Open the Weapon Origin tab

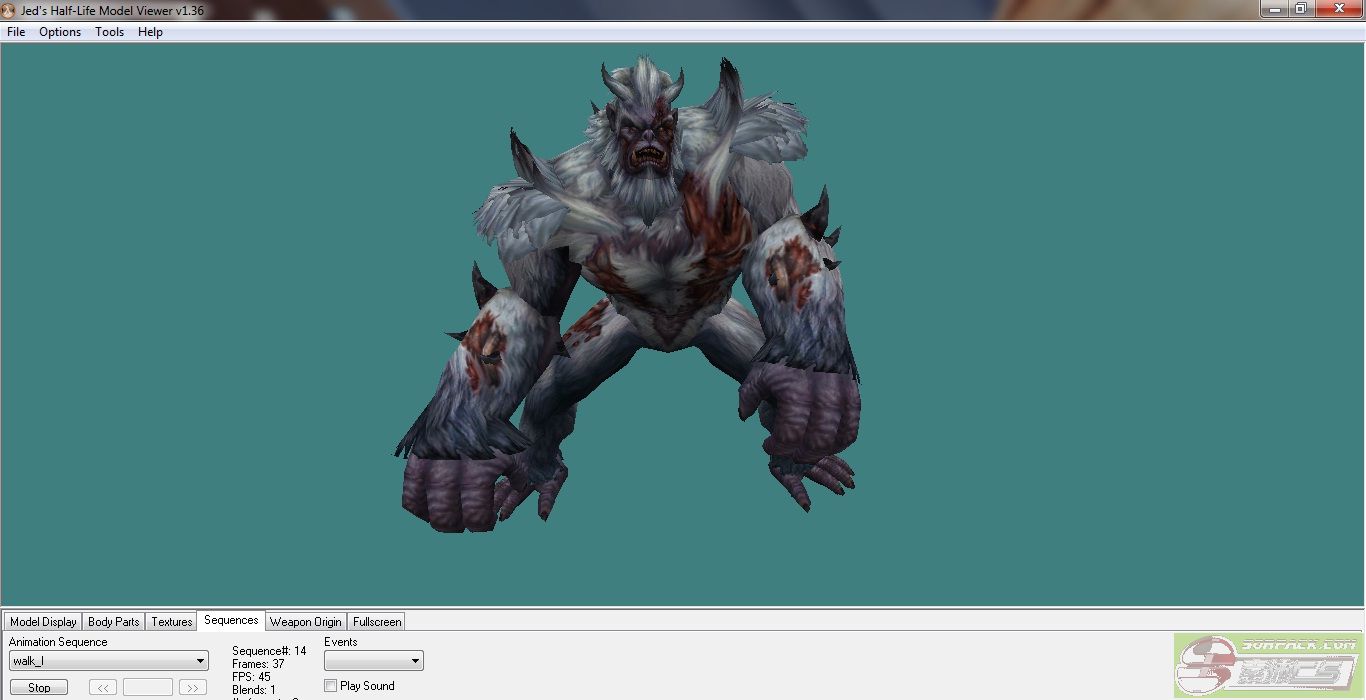pos(306,622)
